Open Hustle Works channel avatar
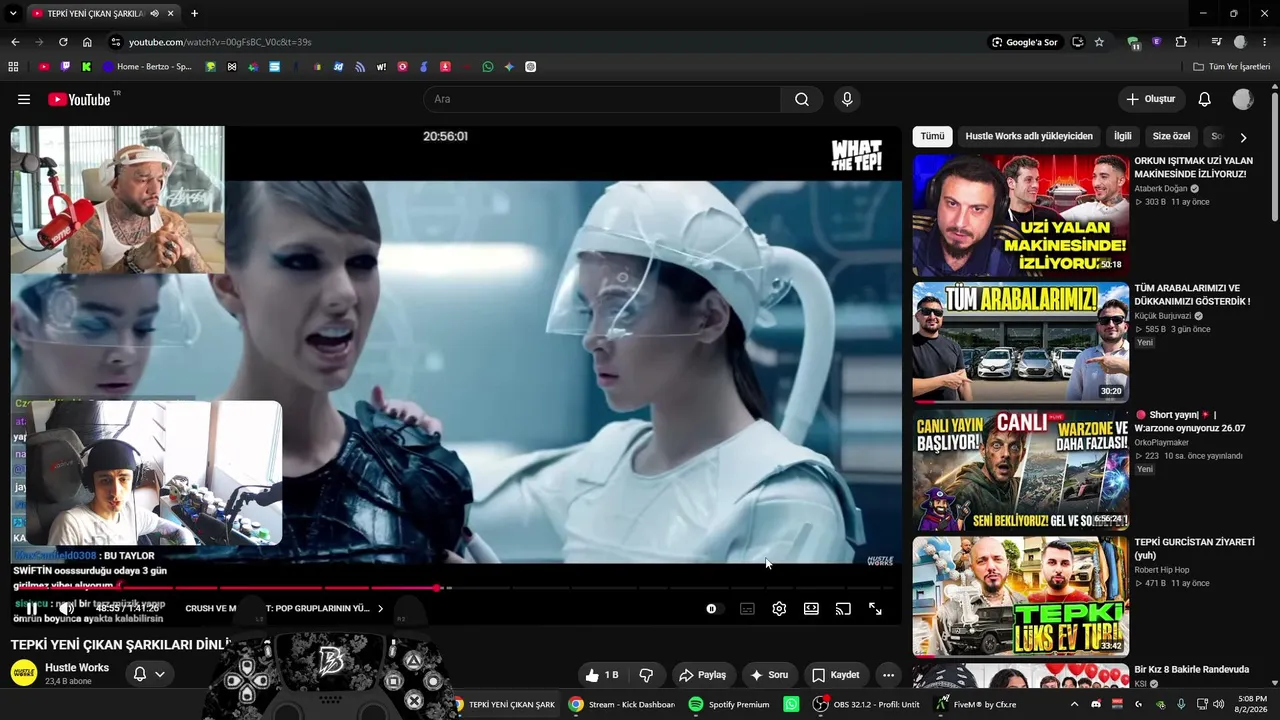The height and width of the screenshot is (720, 1280). (24, 673)
